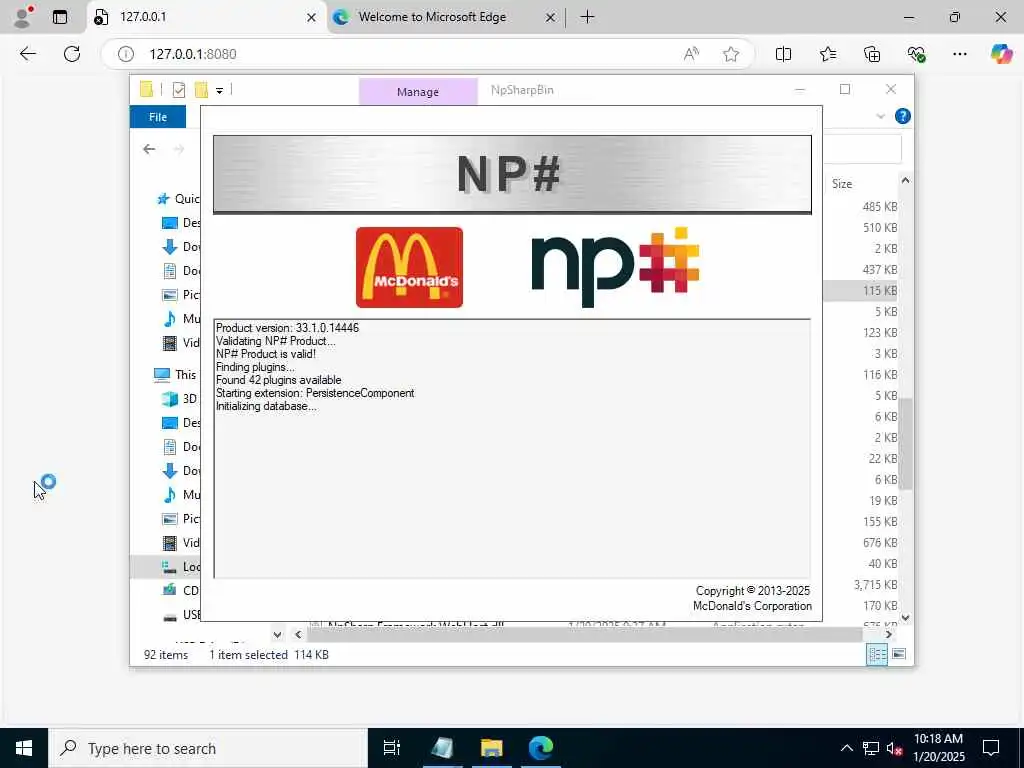
Task: Close the 127.0.0.1 tab
Action: [x=312, y=18]
